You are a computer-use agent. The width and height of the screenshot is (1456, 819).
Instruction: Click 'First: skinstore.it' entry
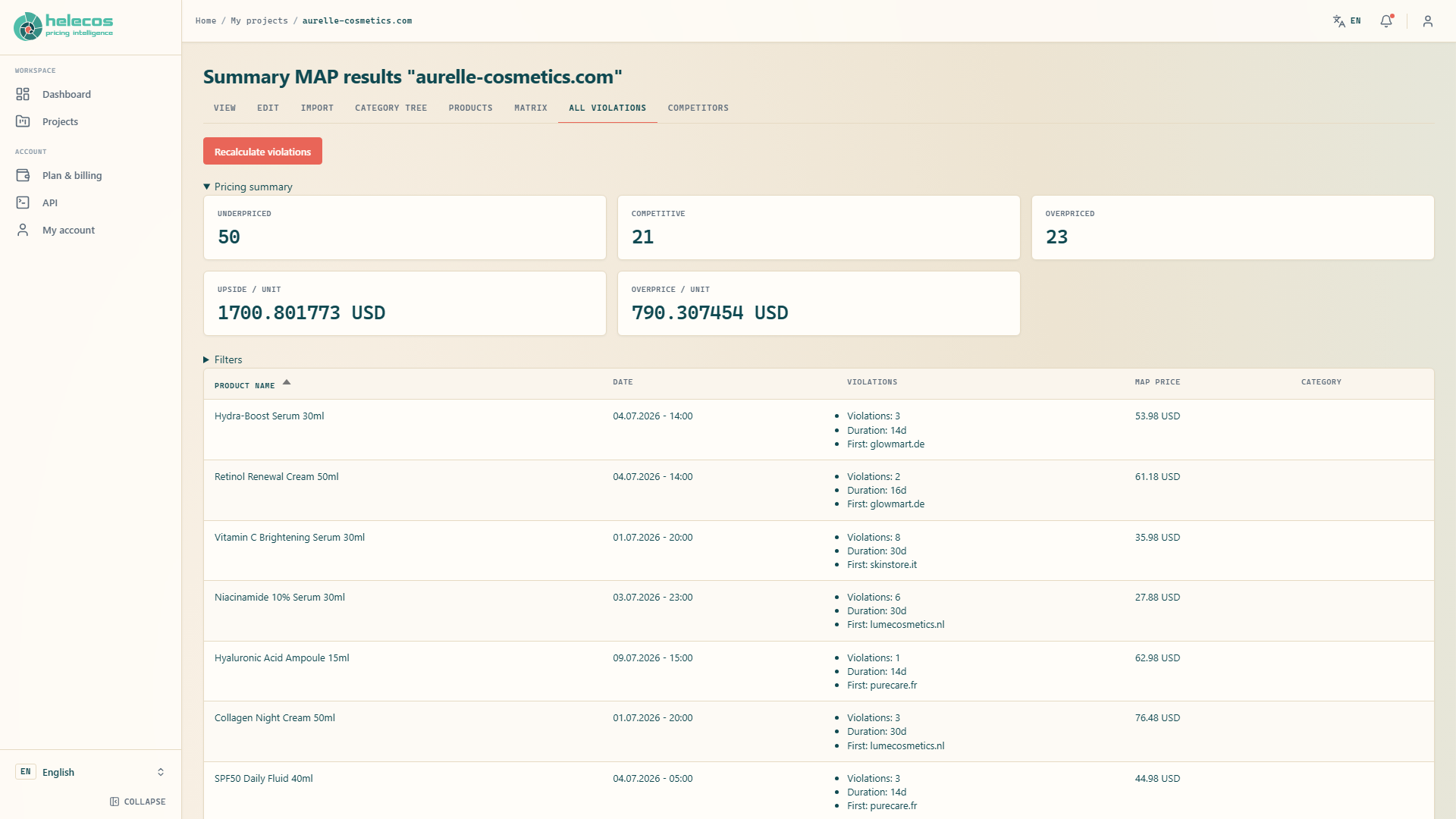882,565
